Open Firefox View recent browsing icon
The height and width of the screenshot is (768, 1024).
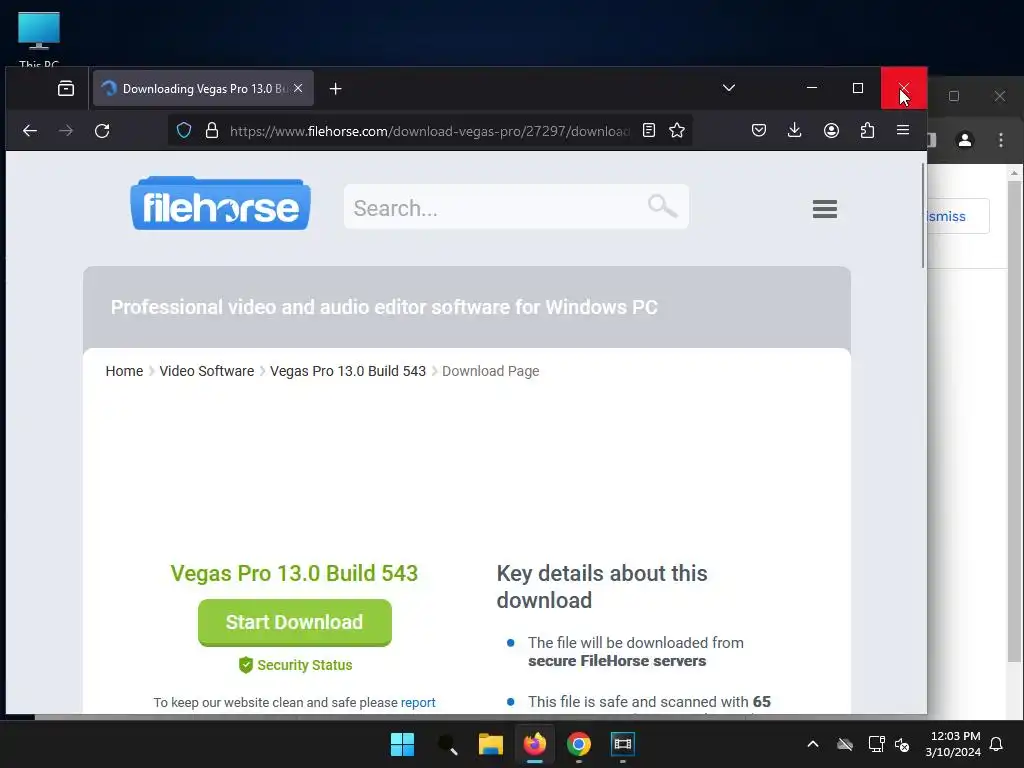(66, 88)
